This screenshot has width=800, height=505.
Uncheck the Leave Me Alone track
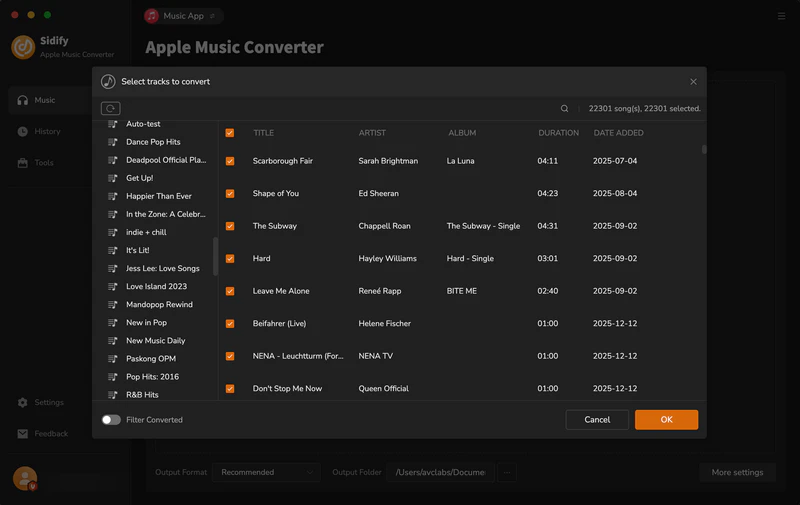[230, 291]
